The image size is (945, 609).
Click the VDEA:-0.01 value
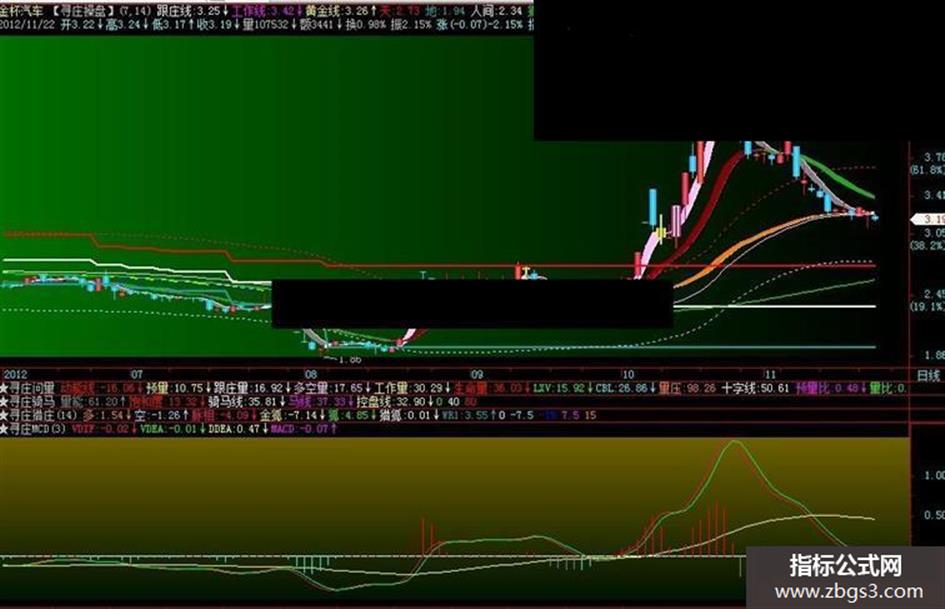[168, 429]
